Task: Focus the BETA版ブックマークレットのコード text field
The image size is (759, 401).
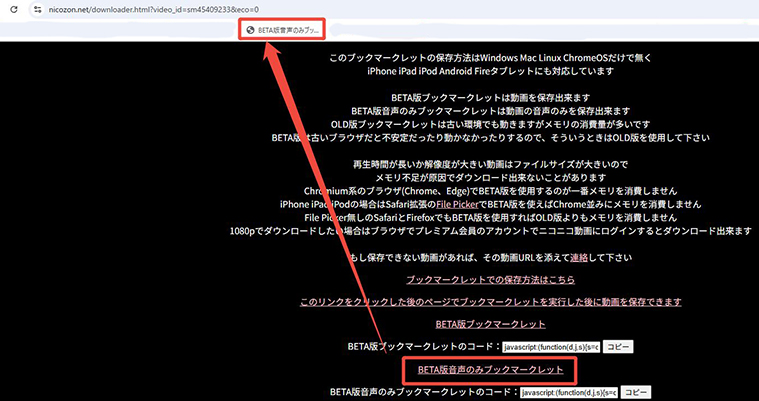Action: click(x=551, y=347)
